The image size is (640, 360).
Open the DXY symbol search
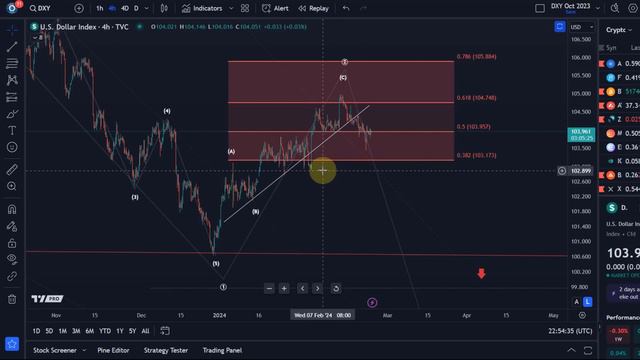coord(40,8)
